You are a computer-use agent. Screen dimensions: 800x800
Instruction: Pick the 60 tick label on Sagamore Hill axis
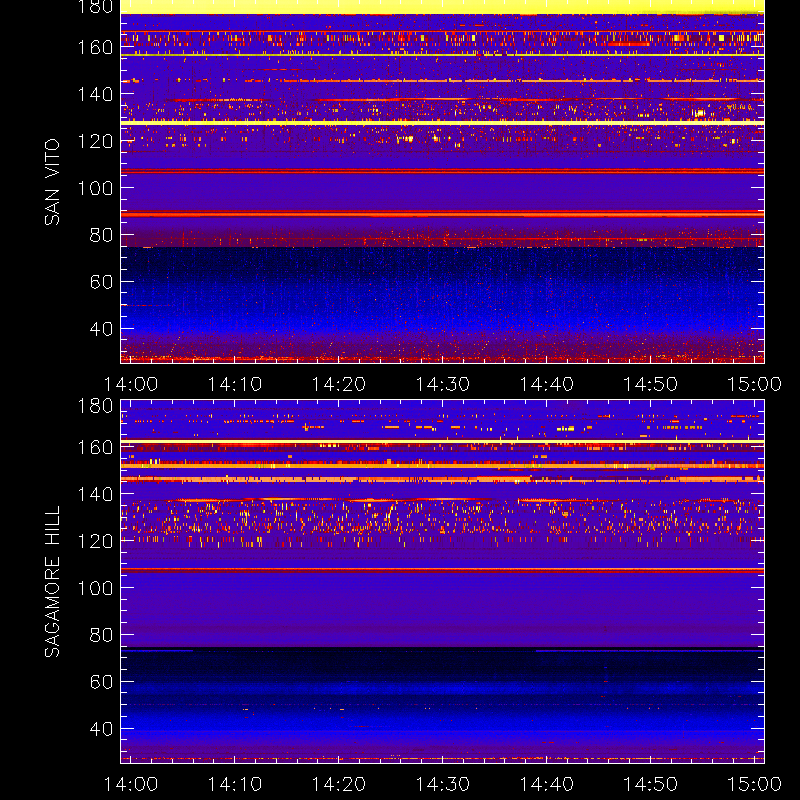[x=101, y=682]
